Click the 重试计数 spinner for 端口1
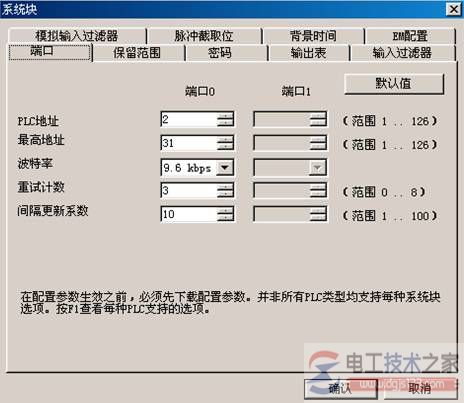 click(x=318, y=190)
